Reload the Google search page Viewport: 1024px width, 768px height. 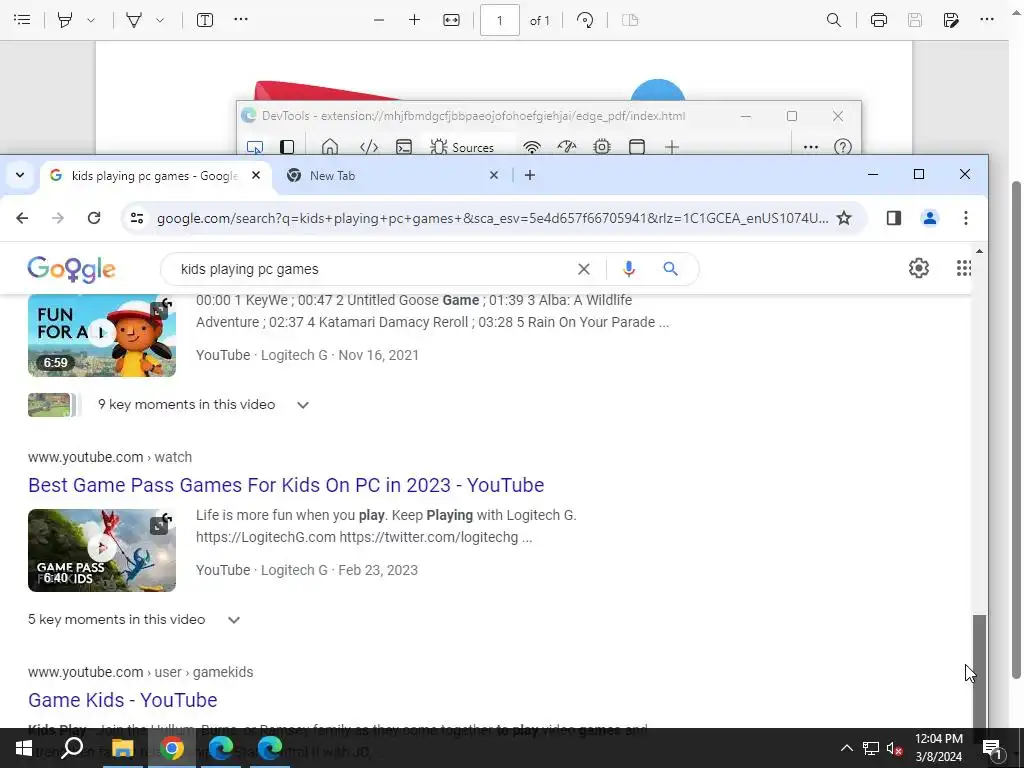94,218
